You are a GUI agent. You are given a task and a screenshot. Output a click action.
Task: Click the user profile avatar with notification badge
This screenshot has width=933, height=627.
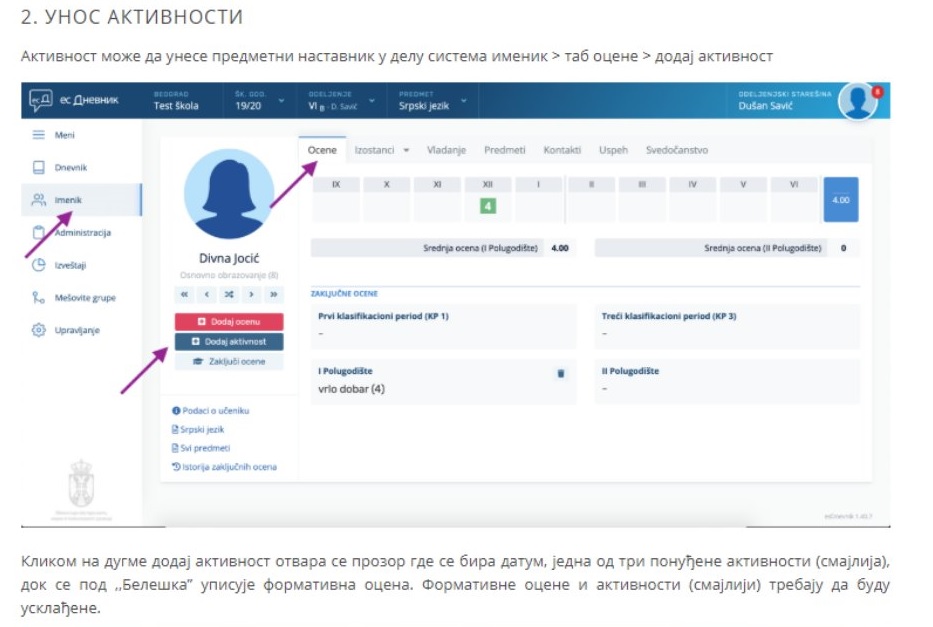coord(857,101)
